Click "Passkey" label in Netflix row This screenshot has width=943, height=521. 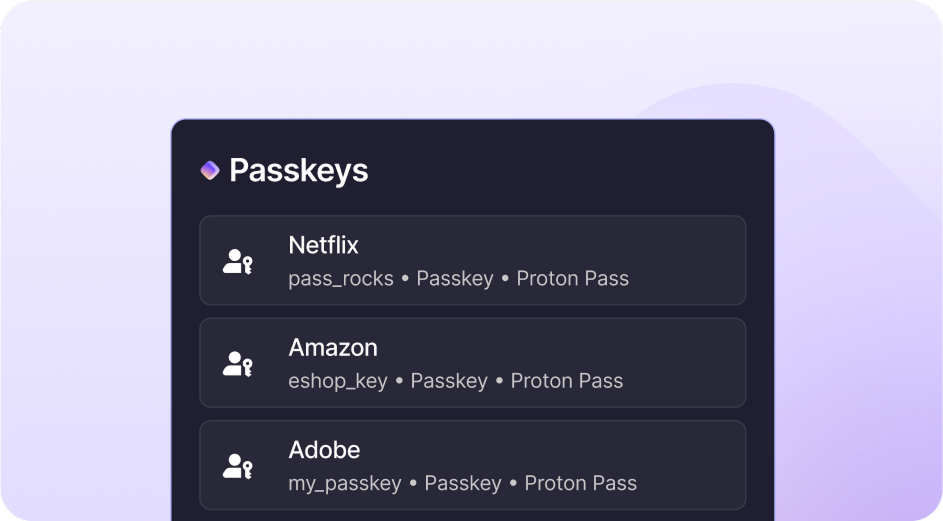point(455,279)
